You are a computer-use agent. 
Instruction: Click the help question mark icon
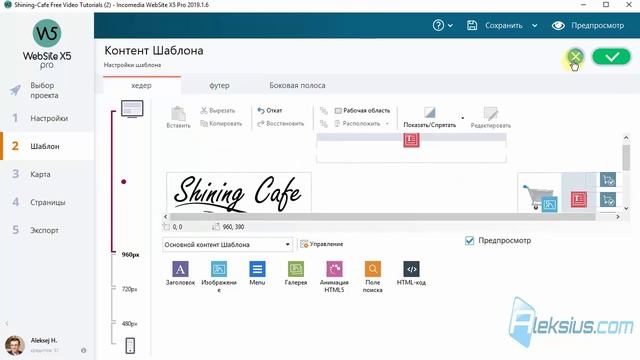(438, 25)
